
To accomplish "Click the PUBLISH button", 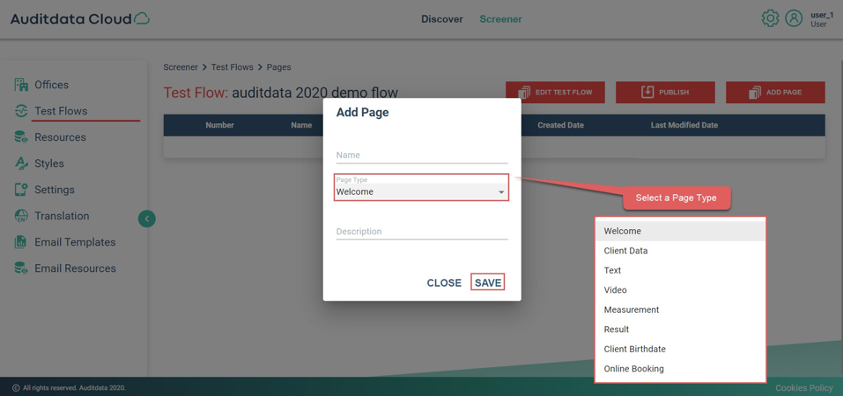I will [x=665, y=92].
